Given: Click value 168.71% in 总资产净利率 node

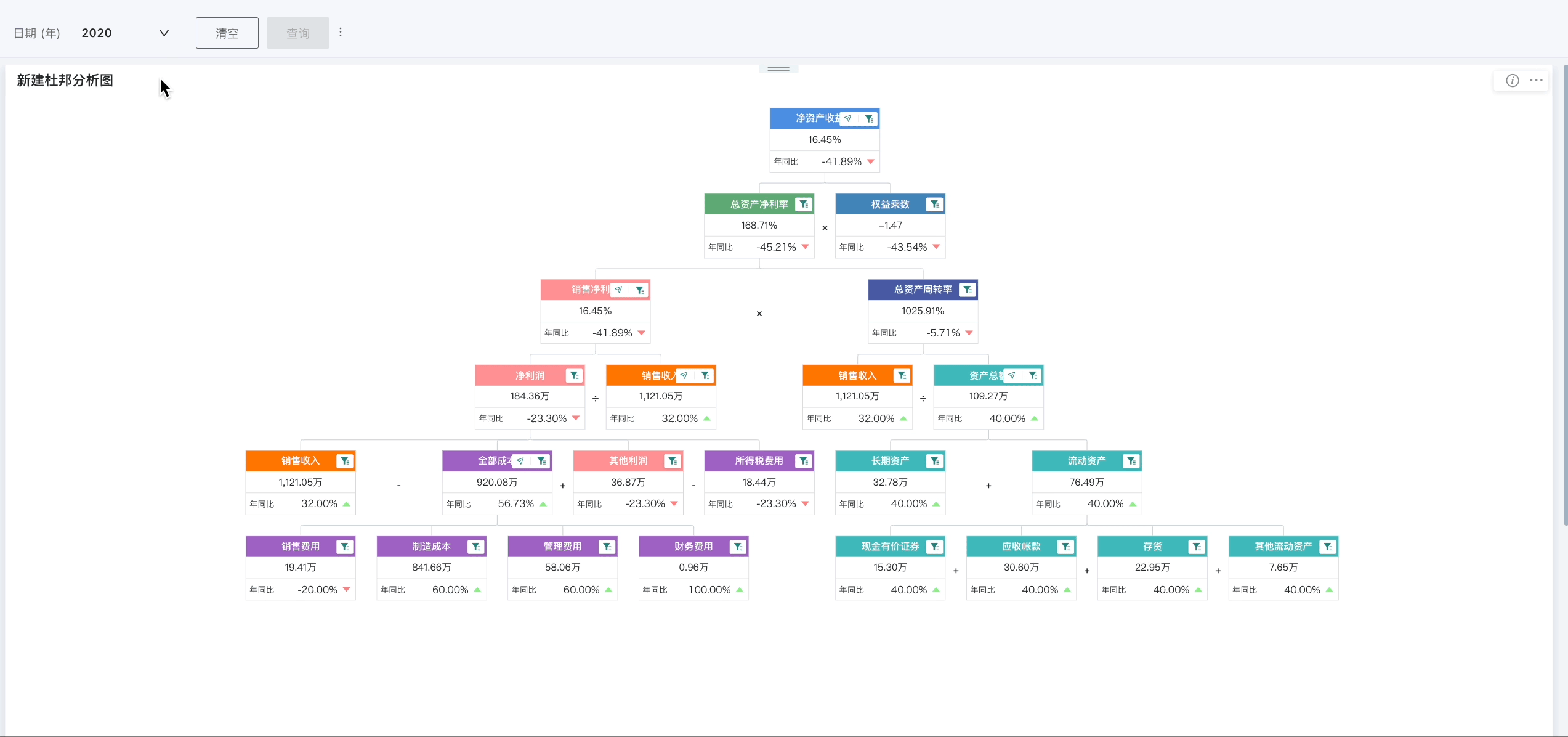Looking at the screenshot, I should 759,226.
